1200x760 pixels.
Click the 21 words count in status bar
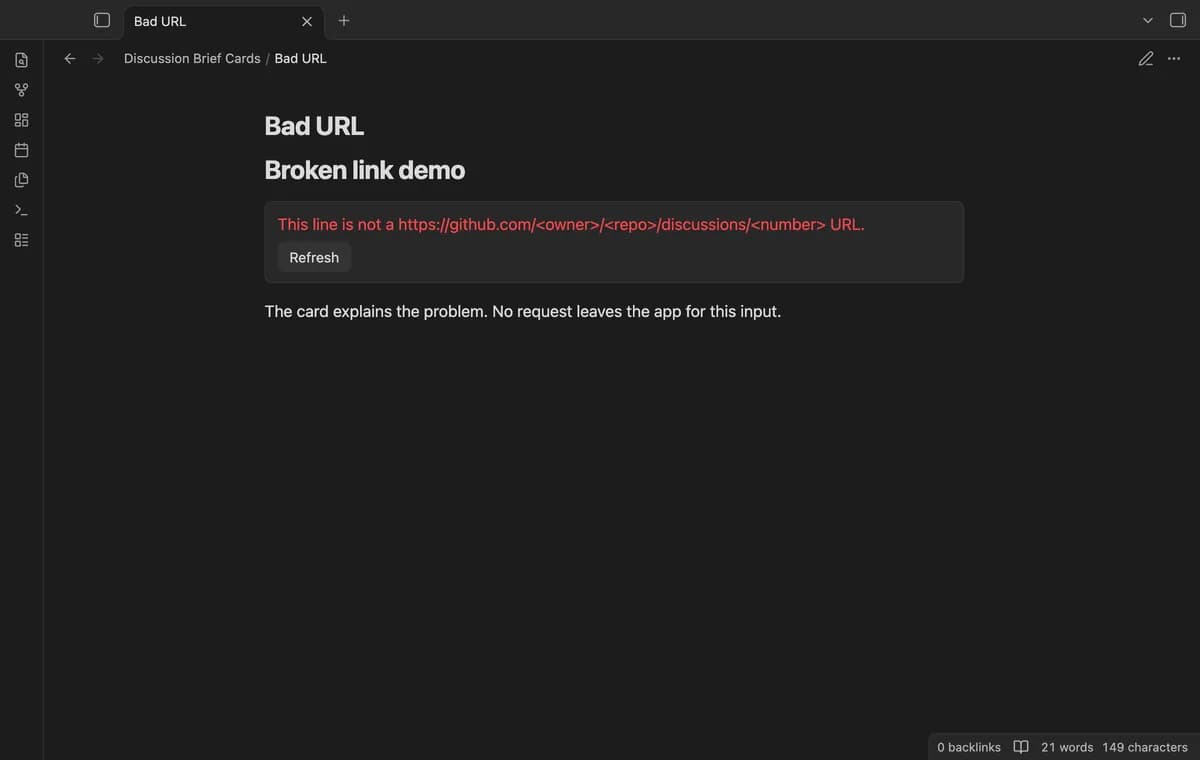tap(1067, 747)
